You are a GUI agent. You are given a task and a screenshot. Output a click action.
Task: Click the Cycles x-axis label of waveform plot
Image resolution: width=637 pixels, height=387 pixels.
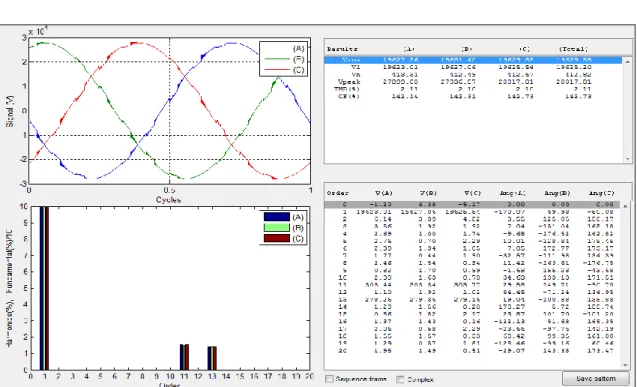(x=169, y=199)
